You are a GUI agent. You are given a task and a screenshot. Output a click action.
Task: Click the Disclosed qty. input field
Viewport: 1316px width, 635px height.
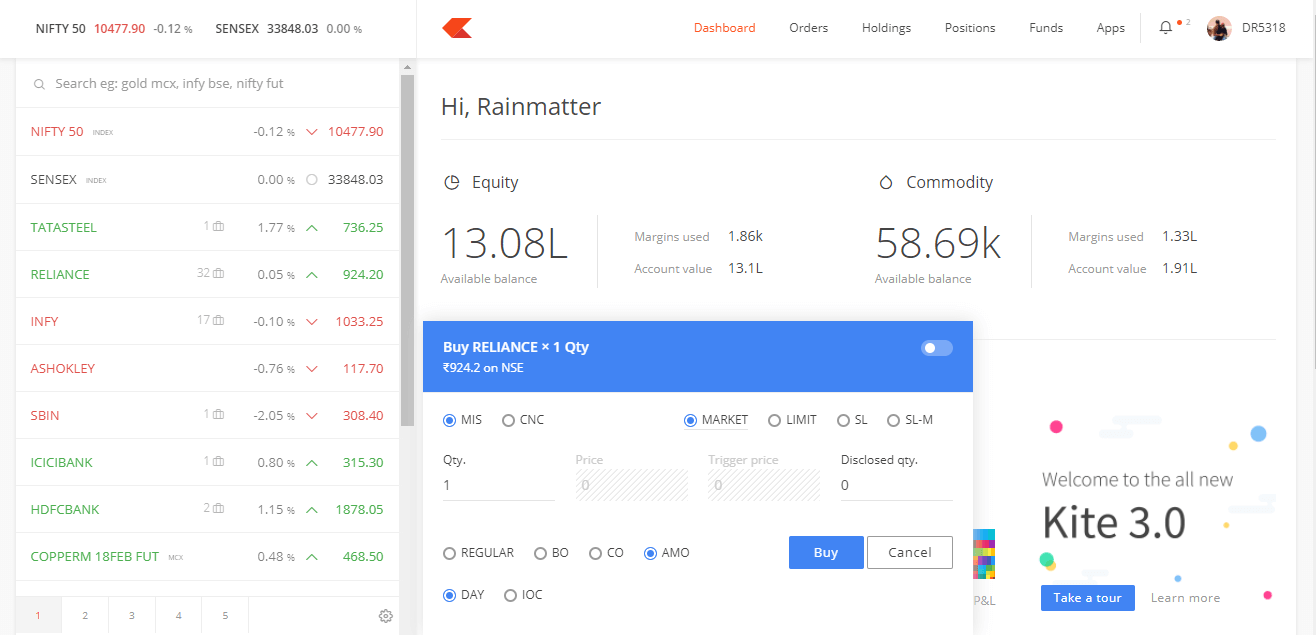pyautogui.click(x=896, y=486)
